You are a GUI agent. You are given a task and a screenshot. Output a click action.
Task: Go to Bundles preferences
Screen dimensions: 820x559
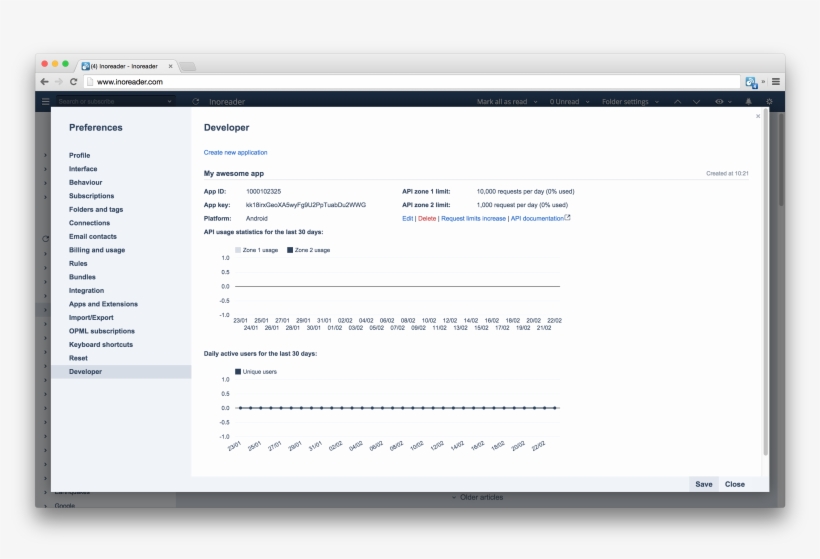coord(82,277)
